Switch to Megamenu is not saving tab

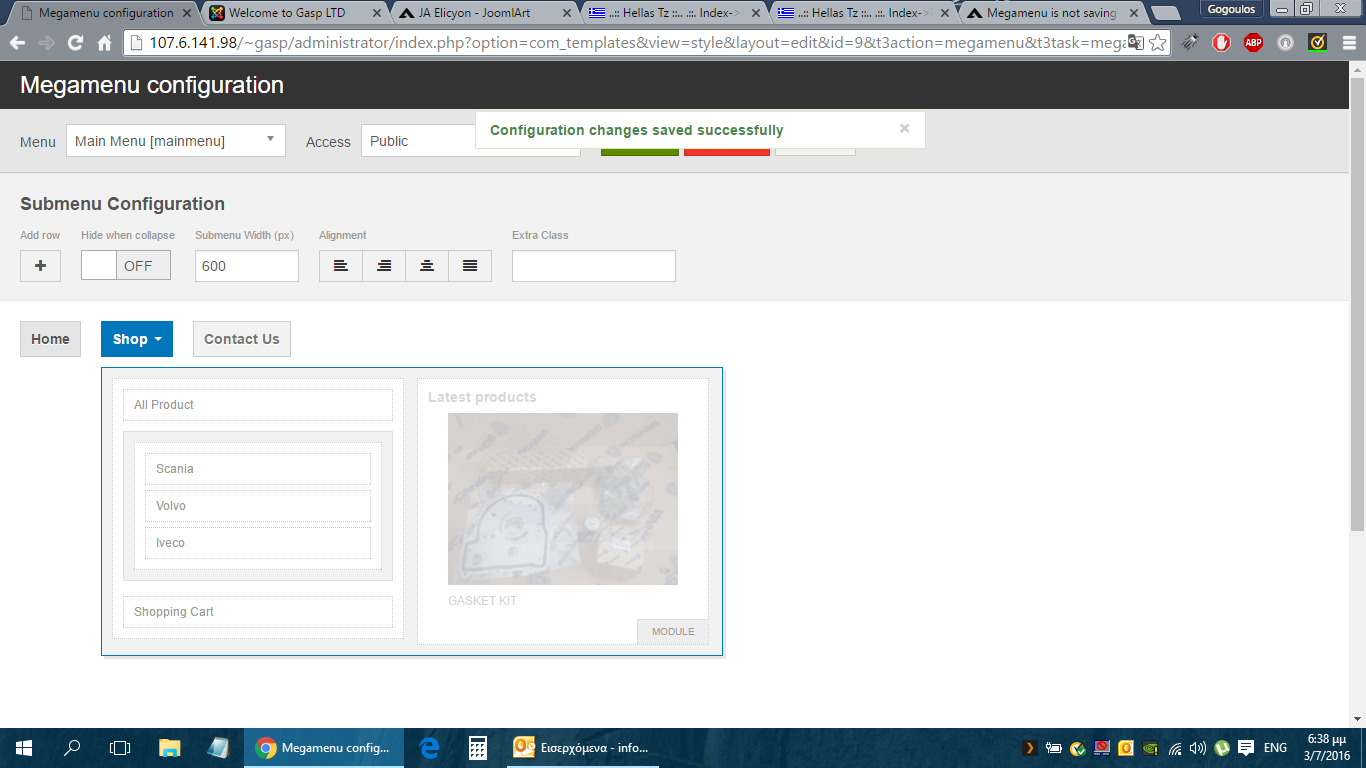point(1053,13)
